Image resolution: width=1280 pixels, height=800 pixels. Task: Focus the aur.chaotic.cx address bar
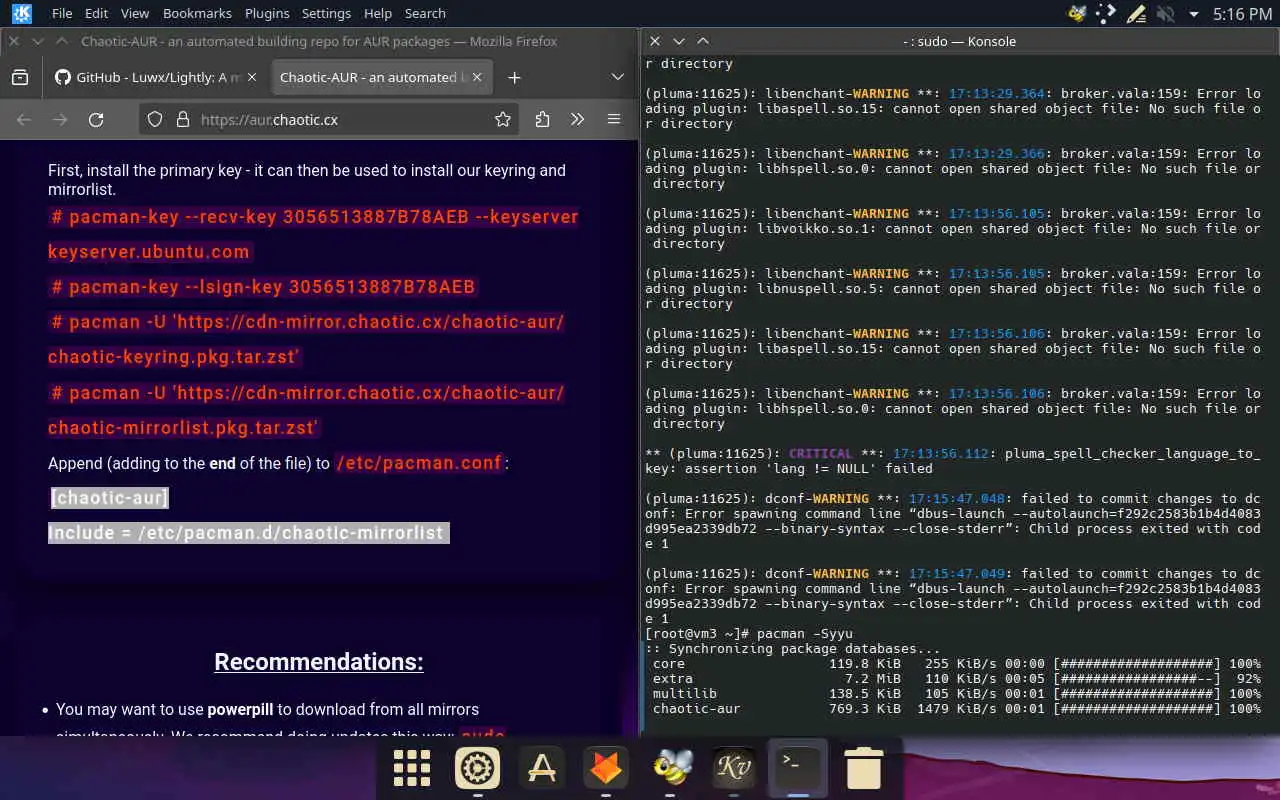[x=330, y=119]
